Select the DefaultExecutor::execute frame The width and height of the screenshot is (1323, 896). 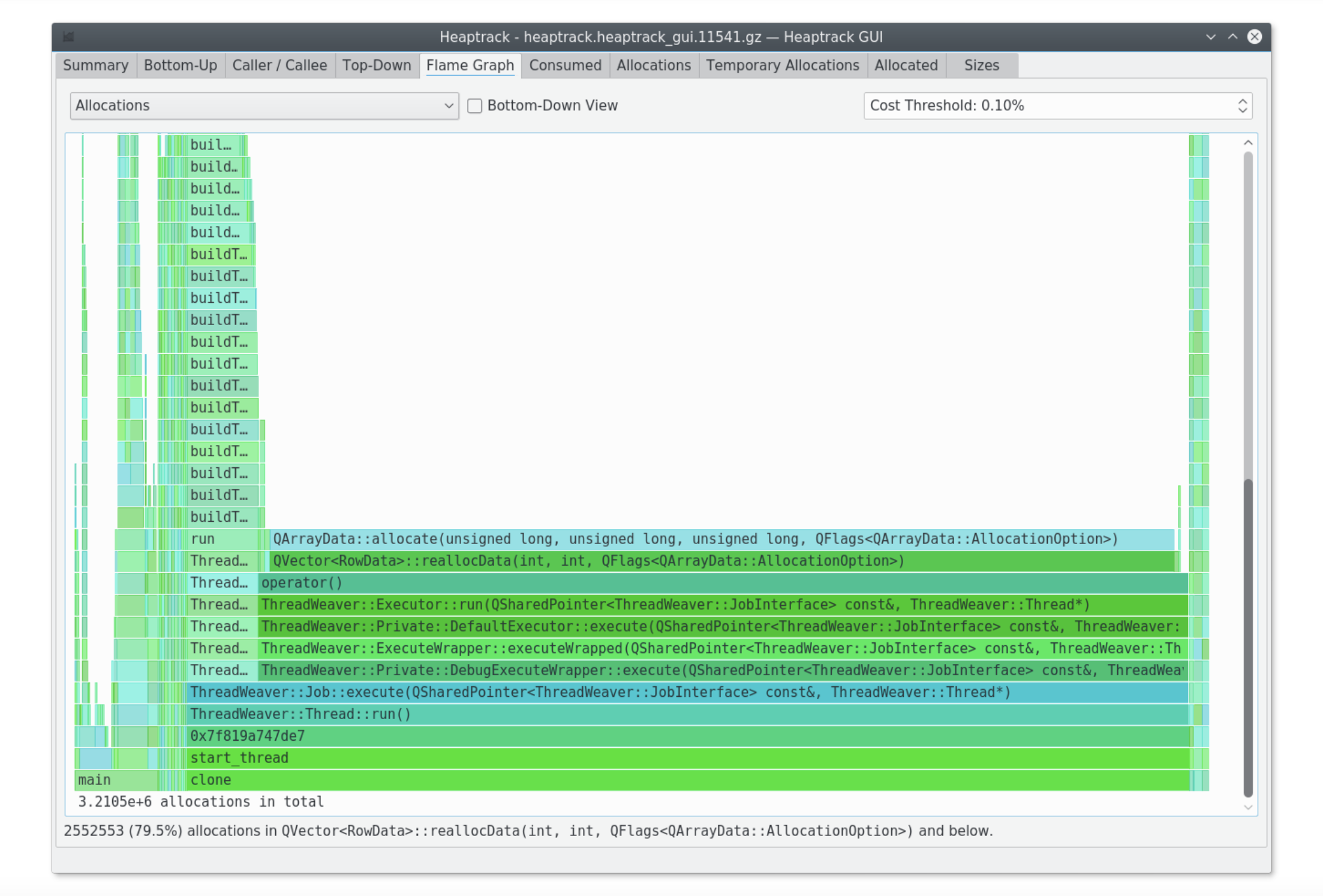pyautogui.click(x=723, y=627)
